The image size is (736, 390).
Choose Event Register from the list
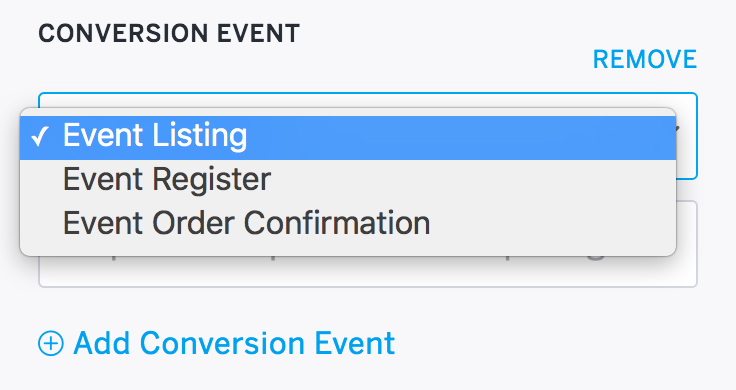348,179
